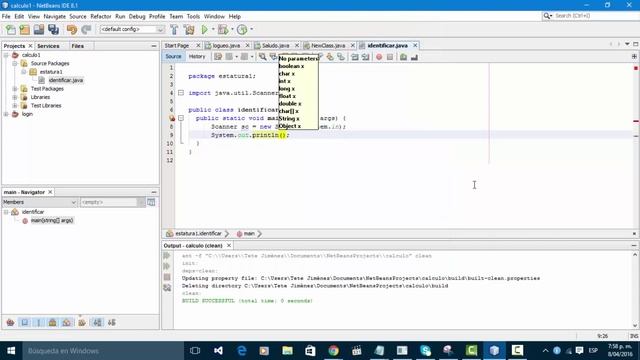Switch to the Files tab

78,46
